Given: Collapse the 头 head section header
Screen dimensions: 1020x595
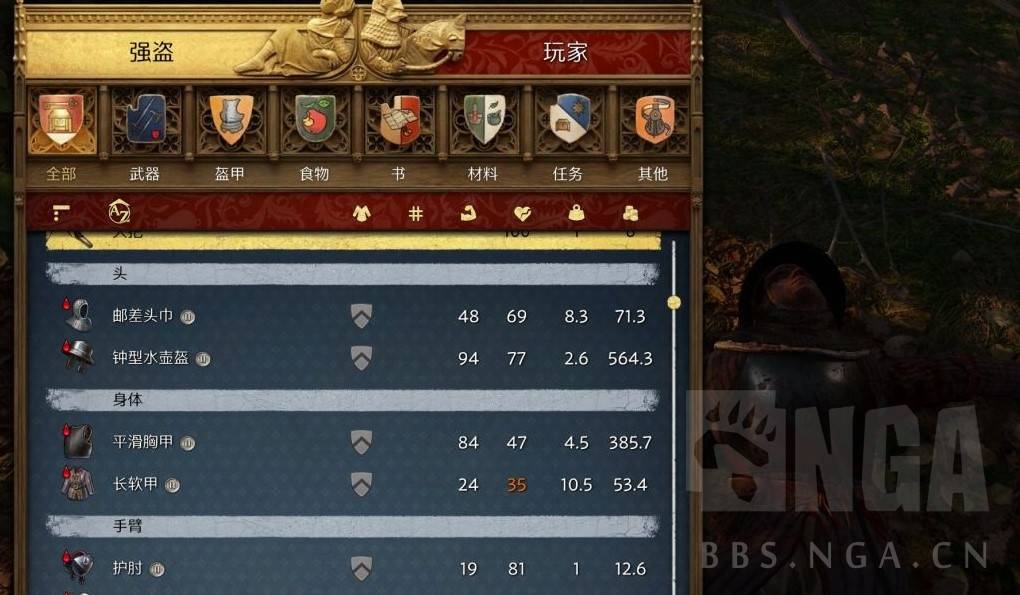Looking at the screenshot, I should [353, 274].
